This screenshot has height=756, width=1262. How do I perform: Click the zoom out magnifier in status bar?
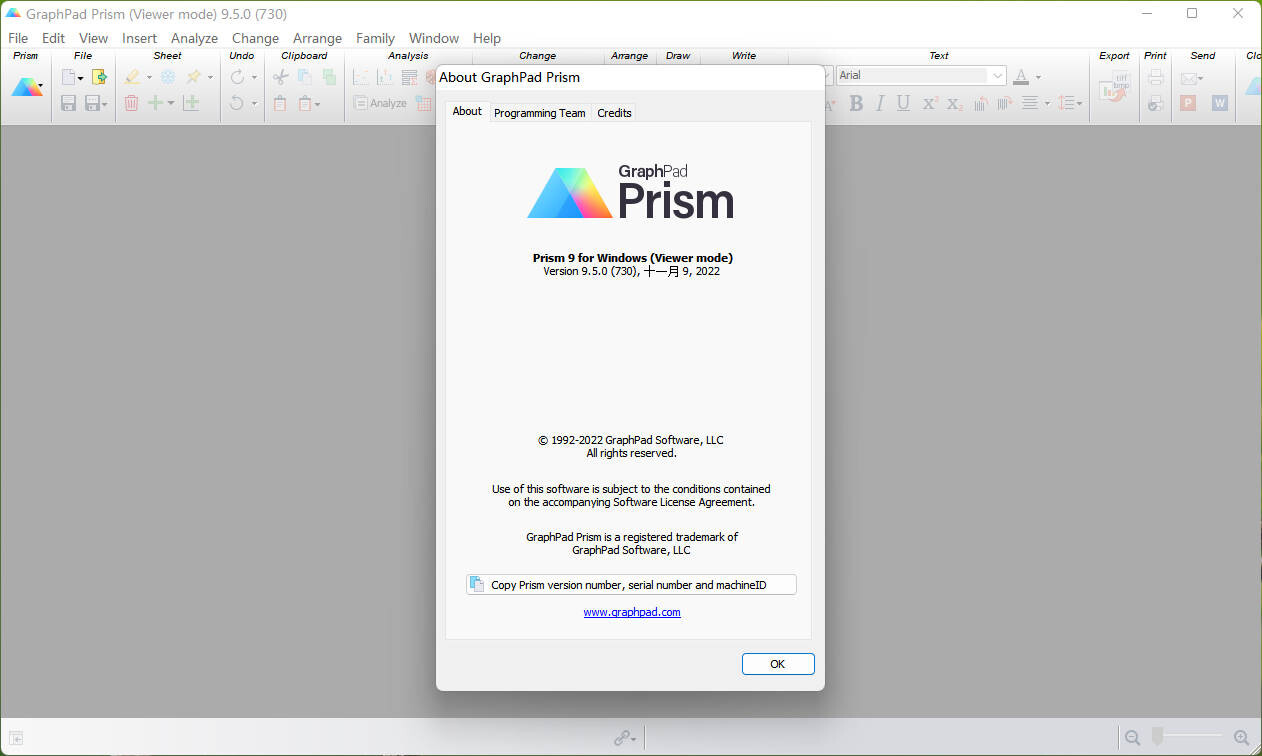click(x=1133, y=737)
